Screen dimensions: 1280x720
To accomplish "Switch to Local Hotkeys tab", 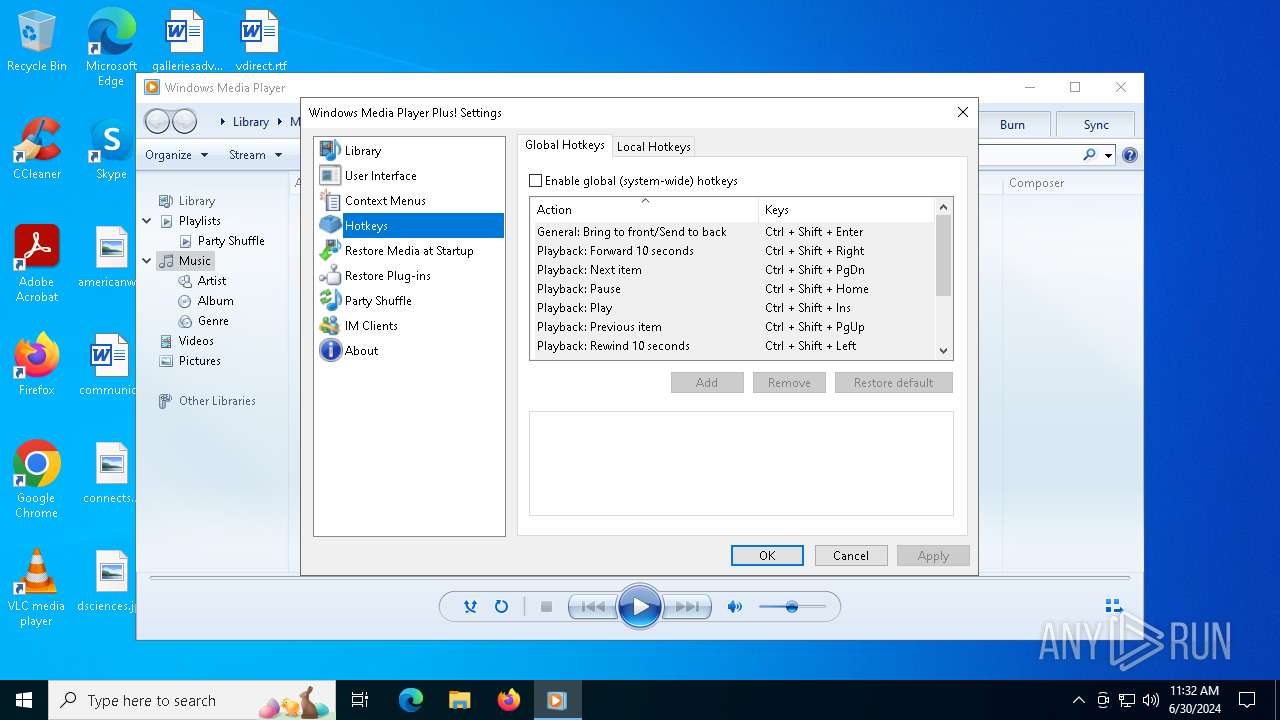I will tap(654, 147).
